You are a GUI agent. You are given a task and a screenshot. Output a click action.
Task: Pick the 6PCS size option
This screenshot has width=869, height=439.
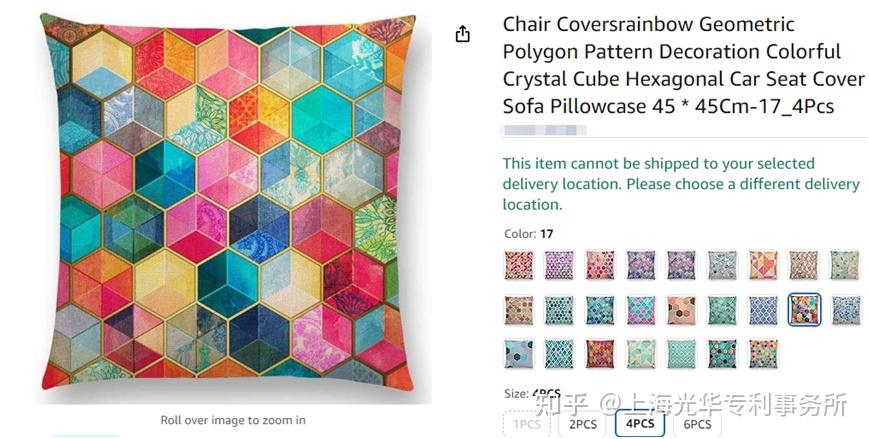click(697, 423)
